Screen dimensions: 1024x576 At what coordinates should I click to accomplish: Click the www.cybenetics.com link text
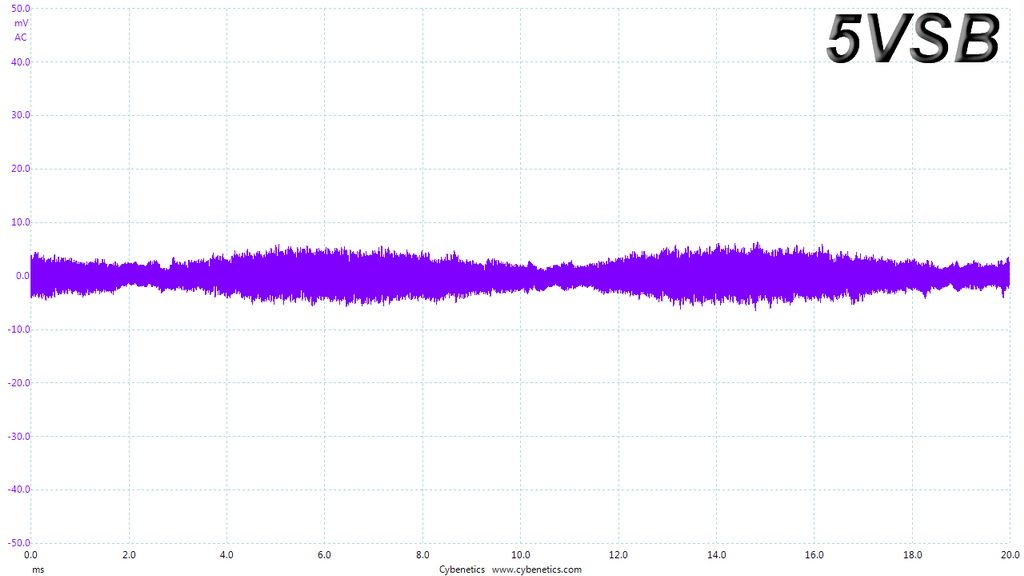point(536,569)
